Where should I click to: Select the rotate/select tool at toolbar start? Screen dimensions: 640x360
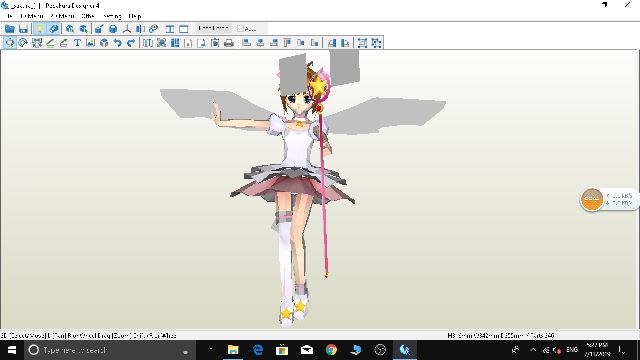pos(10,42)
